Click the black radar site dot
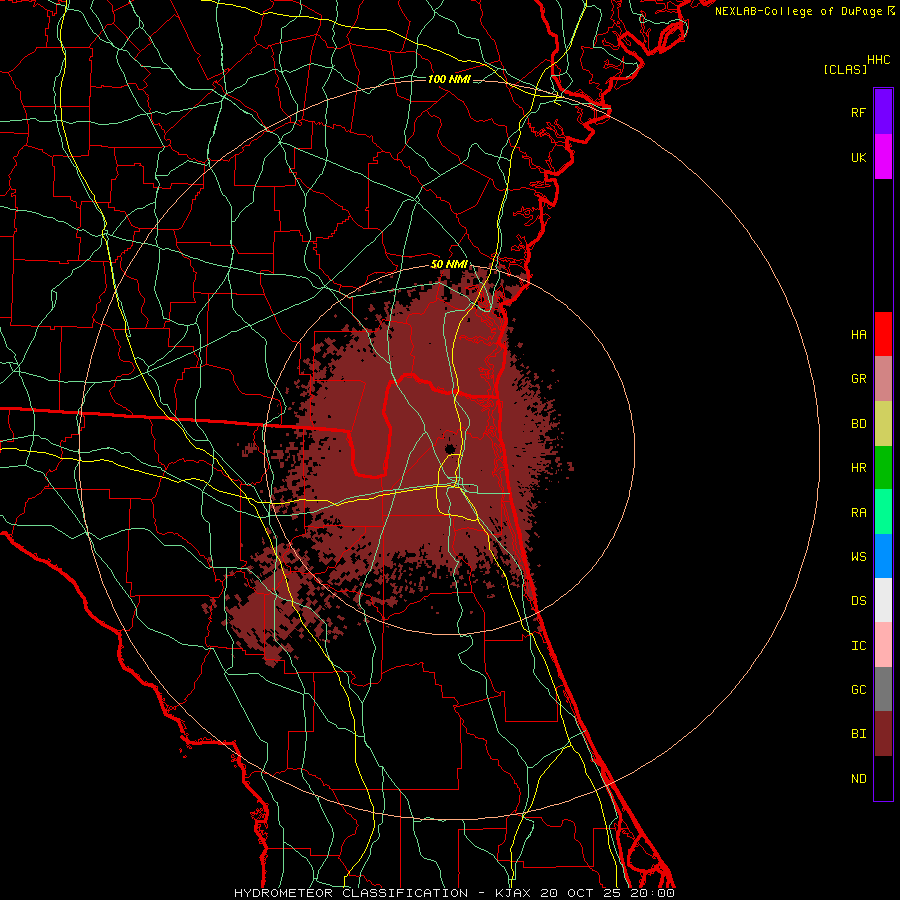The height and width of the screenshot is (900, 900). [x=450, y=449]
